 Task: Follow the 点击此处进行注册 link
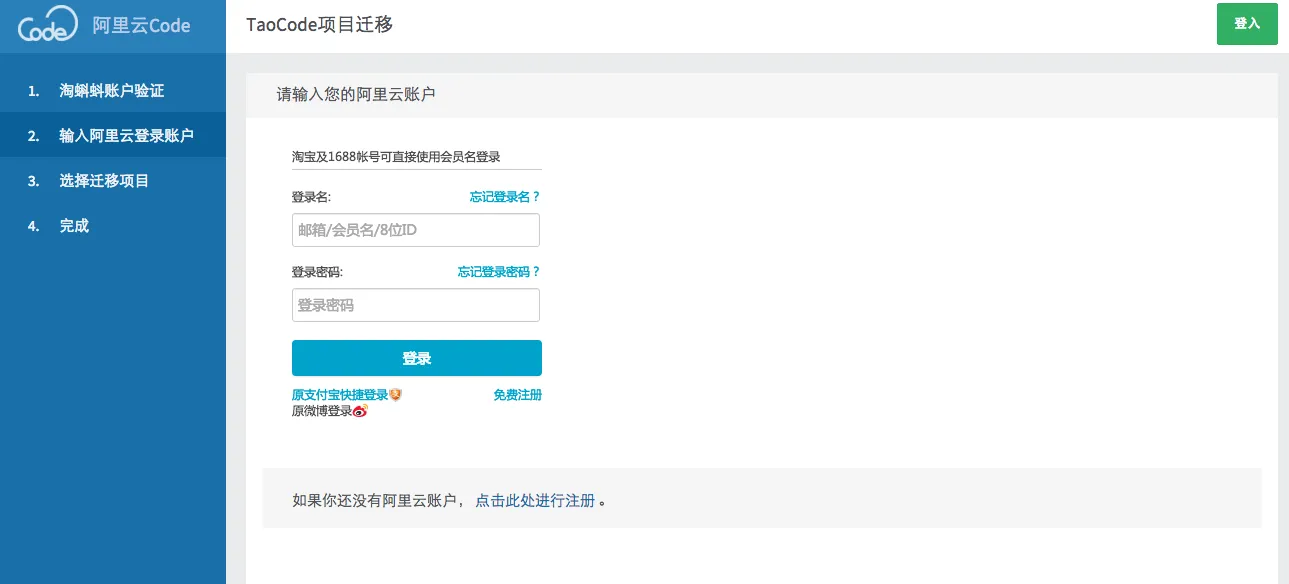click(x=535, y=501)
